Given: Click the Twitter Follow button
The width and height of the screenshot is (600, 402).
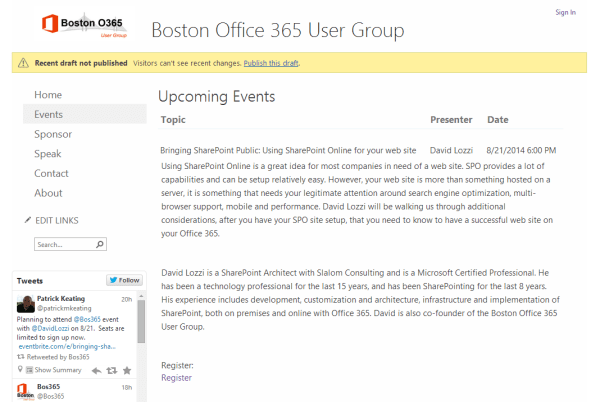Looking at the screenshot, I should point(124,280).
